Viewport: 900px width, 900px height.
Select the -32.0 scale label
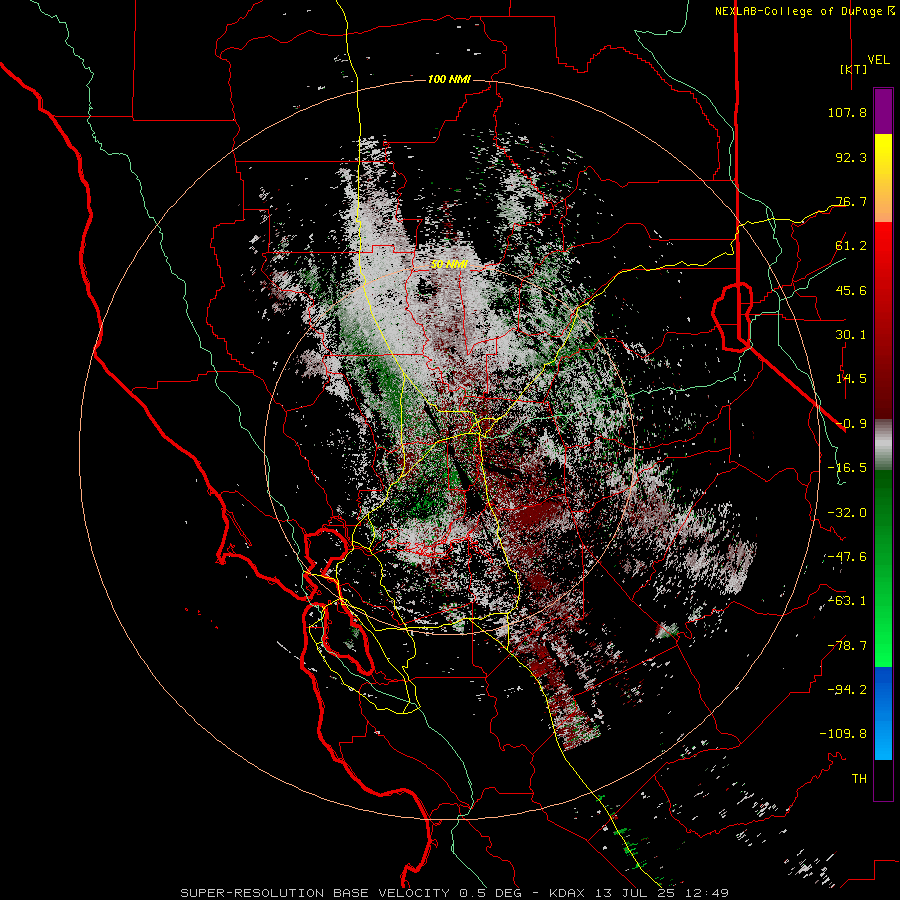point(847,513)
